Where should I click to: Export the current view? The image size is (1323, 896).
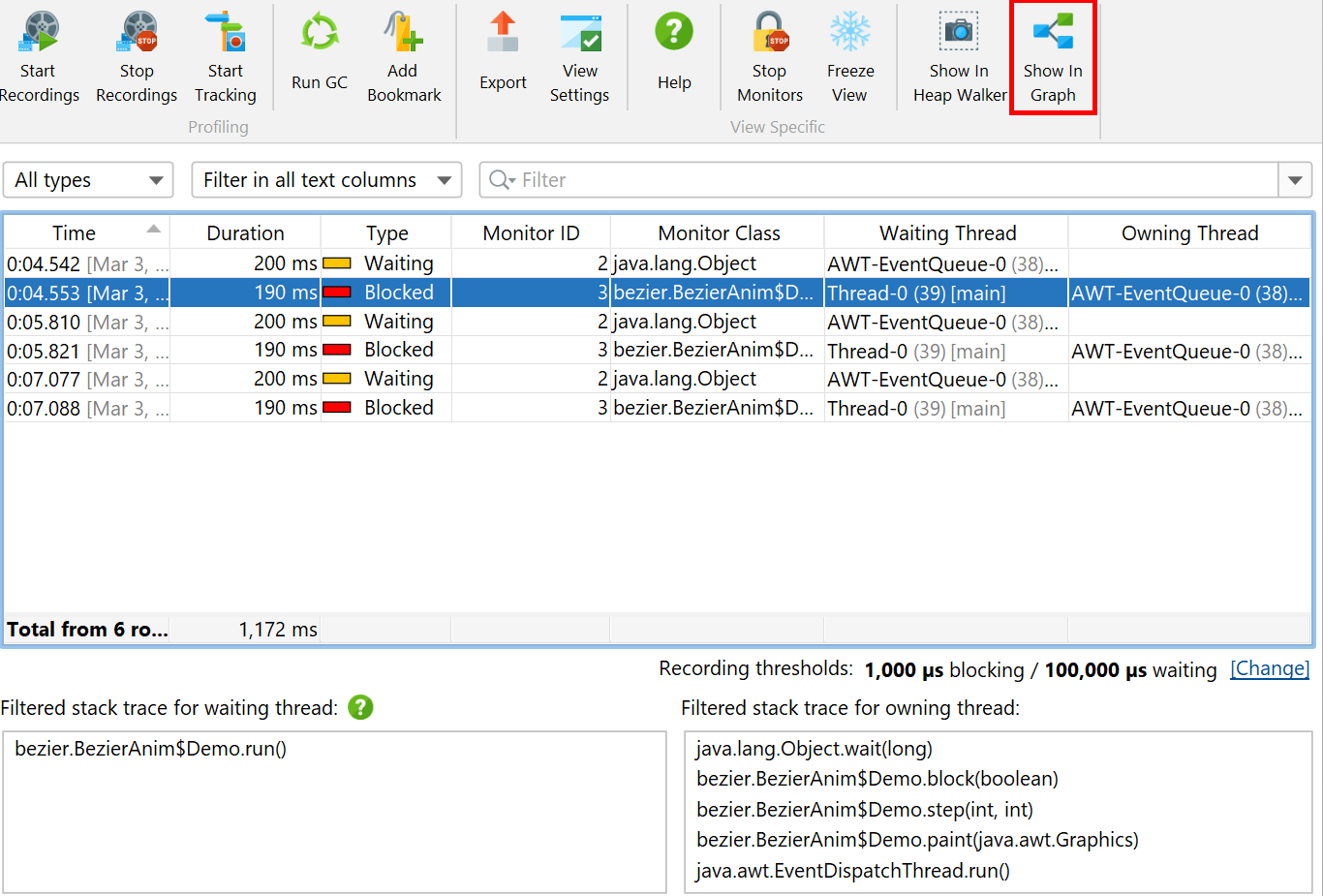503,53
